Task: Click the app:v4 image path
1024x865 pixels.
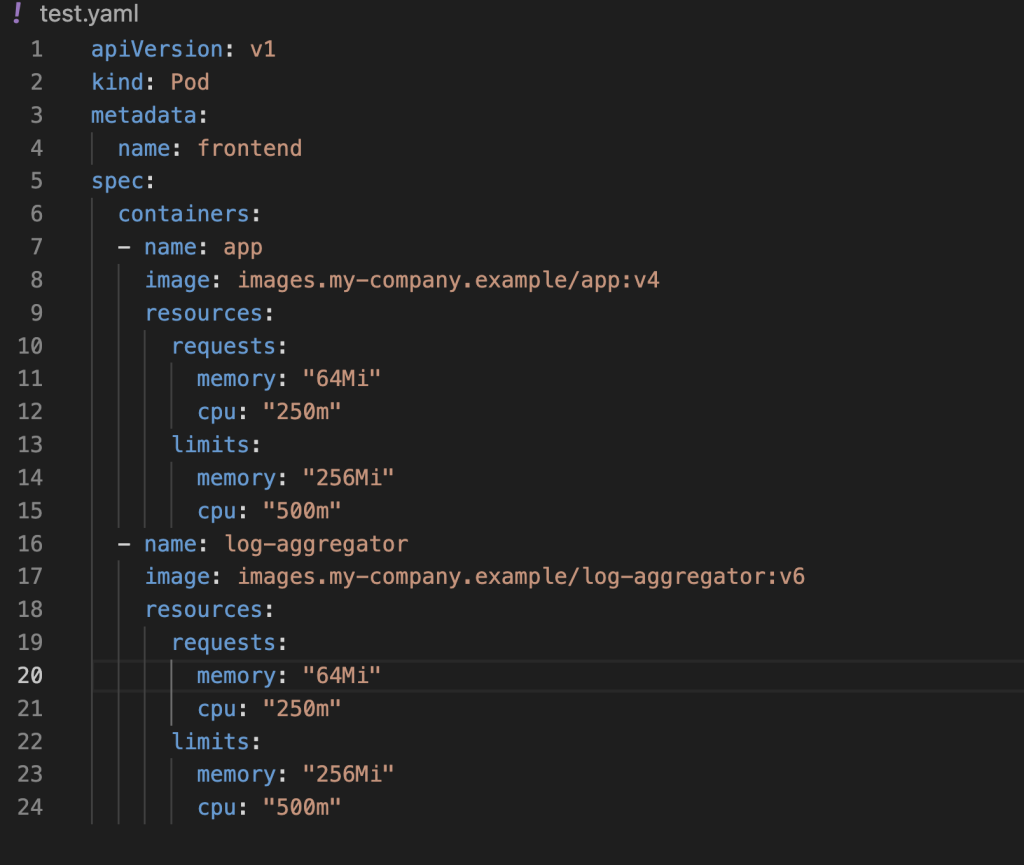Action: 448,280
